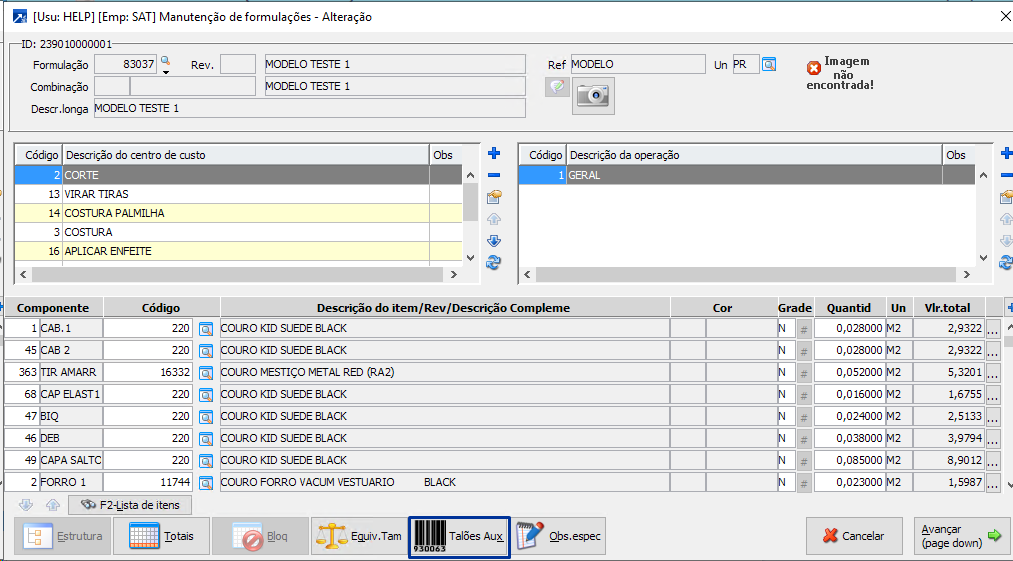
Task: Expand the dropdown arrow below Formulação magnifier
Action: click(x=166, y=72)
